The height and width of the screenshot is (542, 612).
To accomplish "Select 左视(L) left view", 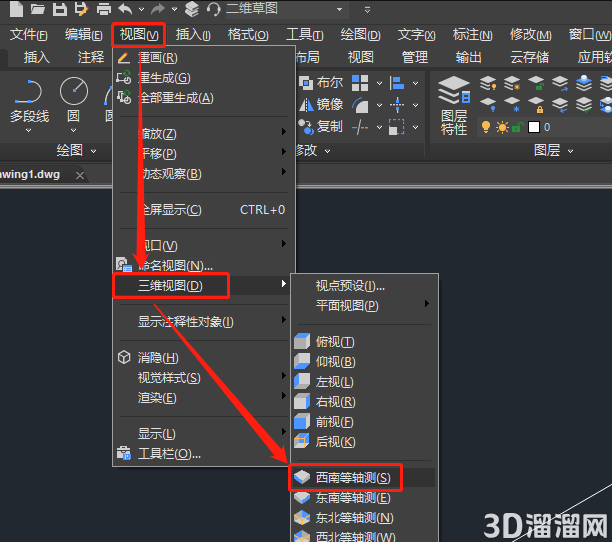I will [x=364, y=382].
